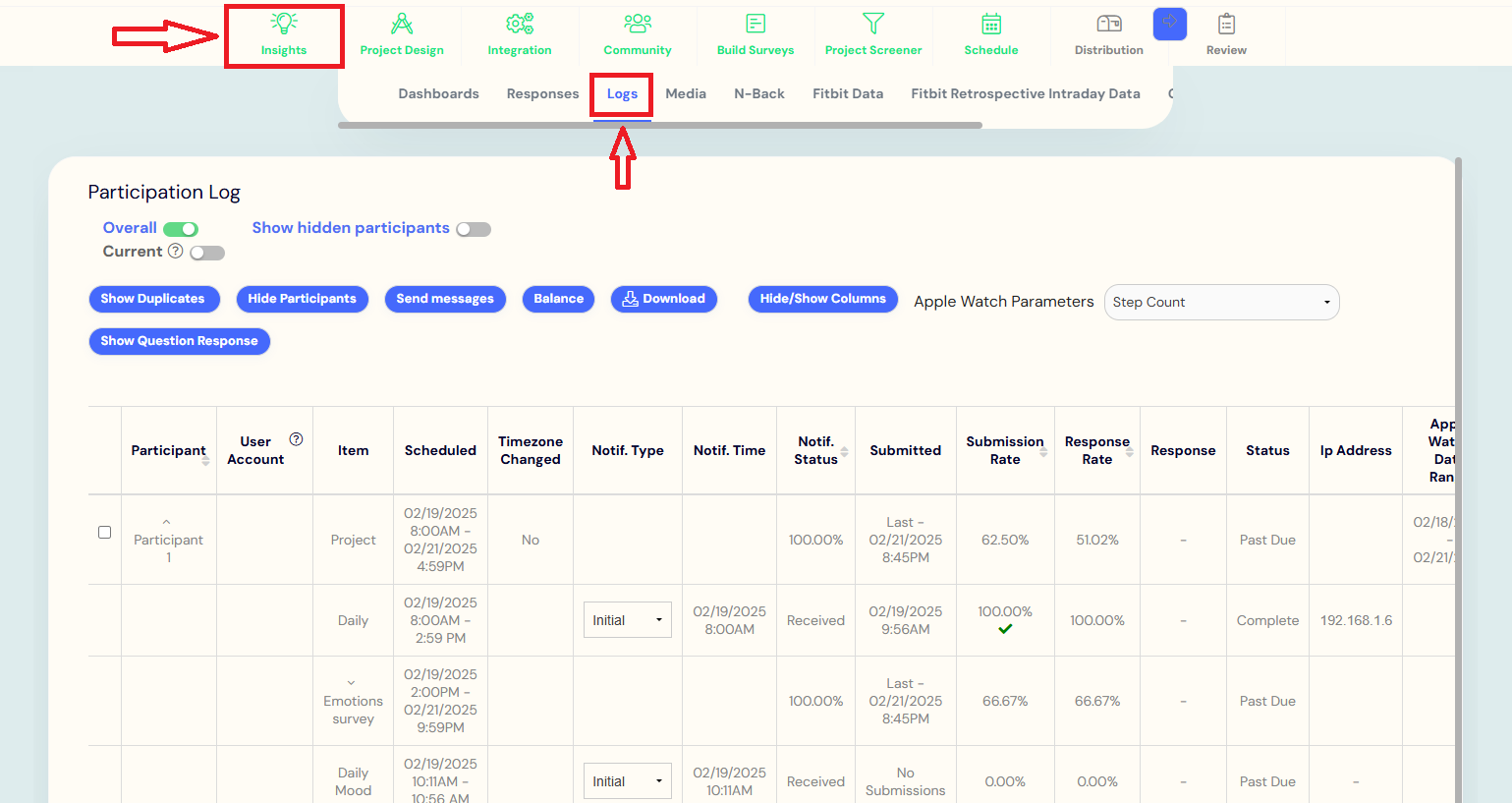Open the N-Back tab

(759, 93)
